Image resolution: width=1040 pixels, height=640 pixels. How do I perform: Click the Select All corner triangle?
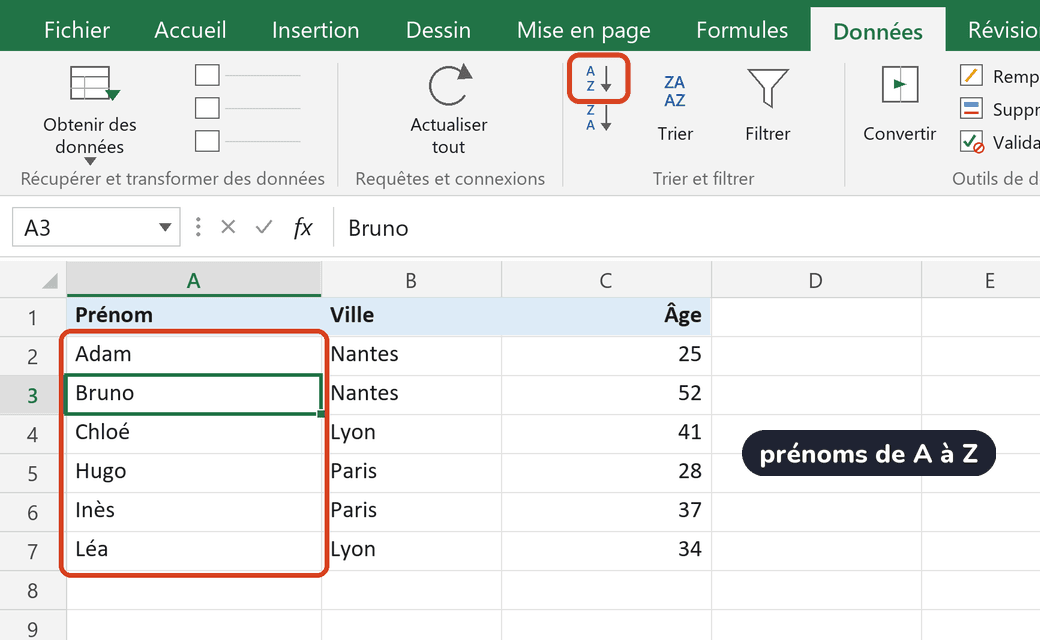click(x=50, y=281)
